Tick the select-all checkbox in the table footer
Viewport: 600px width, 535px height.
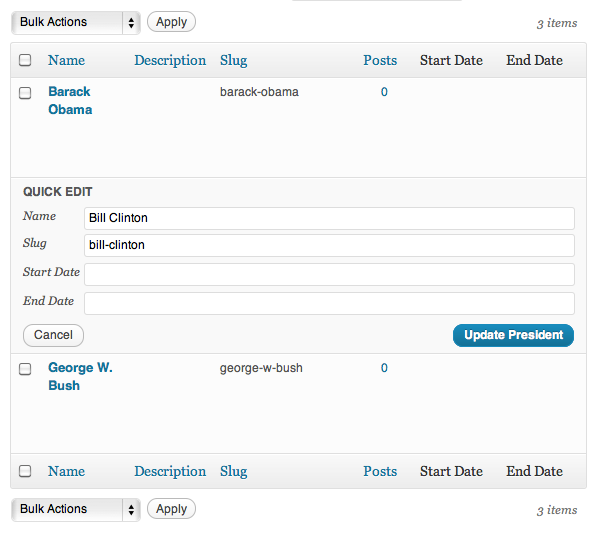[25, 471]
